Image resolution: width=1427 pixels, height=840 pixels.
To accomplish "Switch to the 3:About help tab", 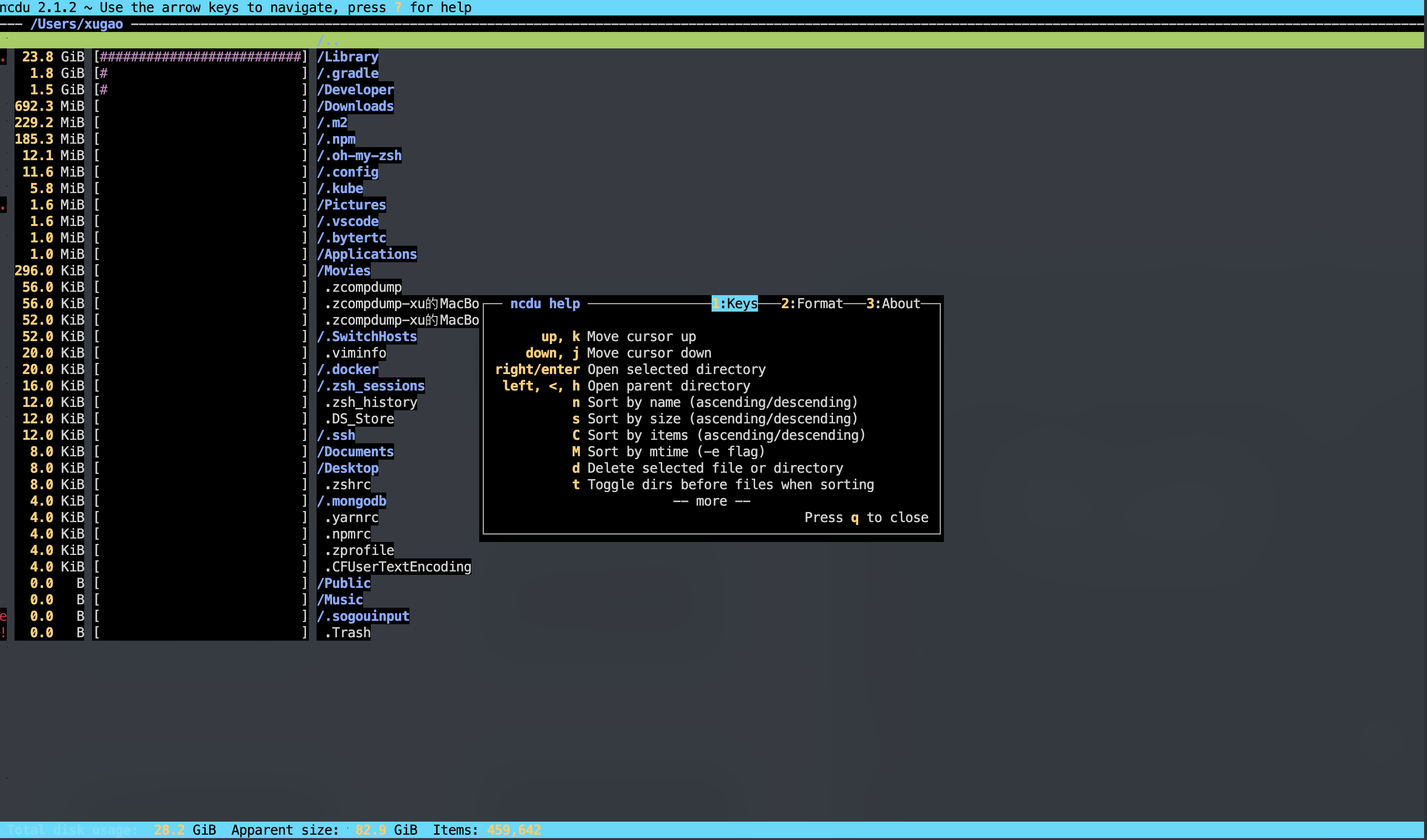I will pyautogui.click(x=893, y=303).
